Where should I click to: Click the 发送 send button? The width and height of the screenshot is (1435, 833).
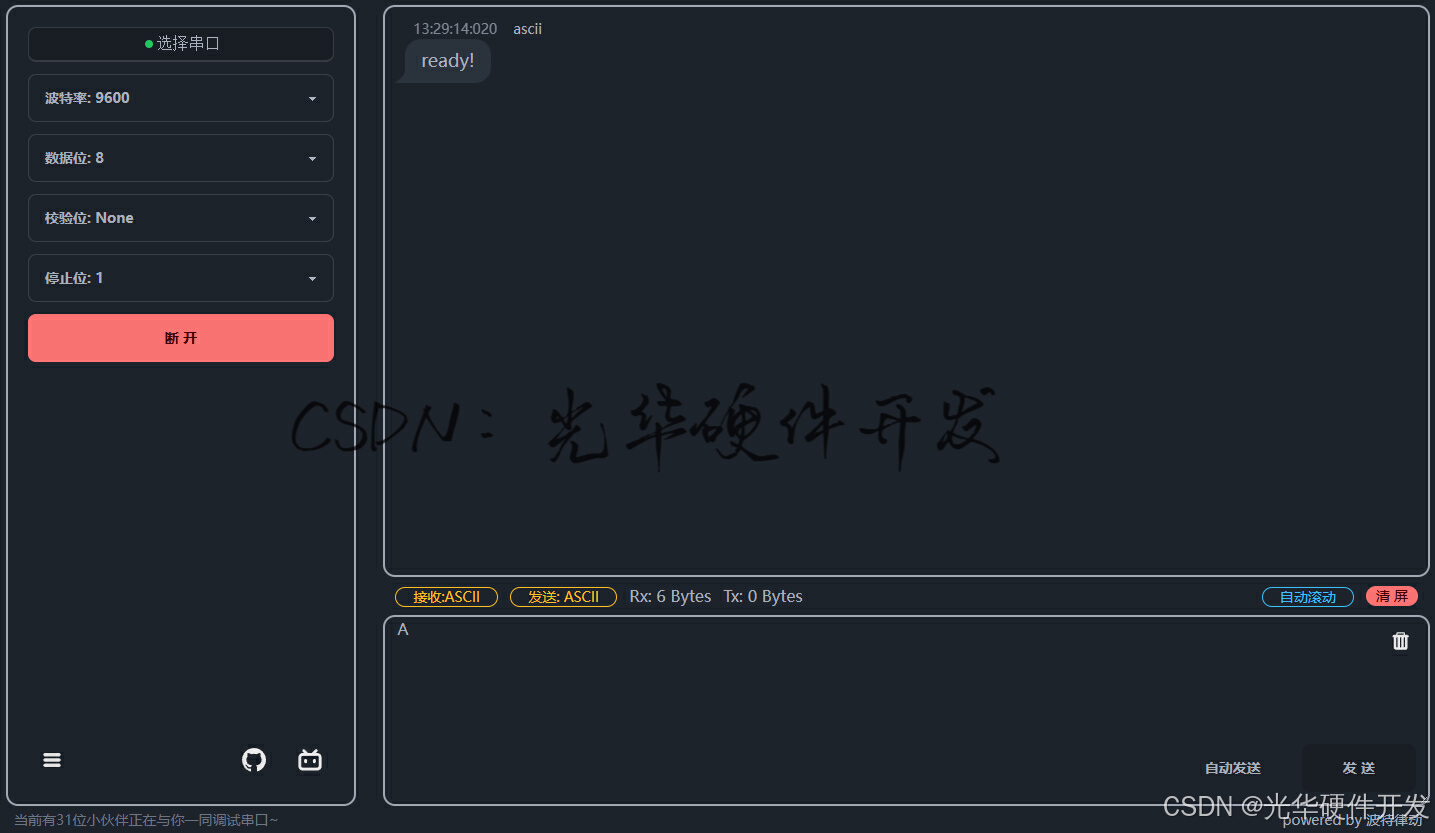pyautogui.click(x=1358, y=768)
